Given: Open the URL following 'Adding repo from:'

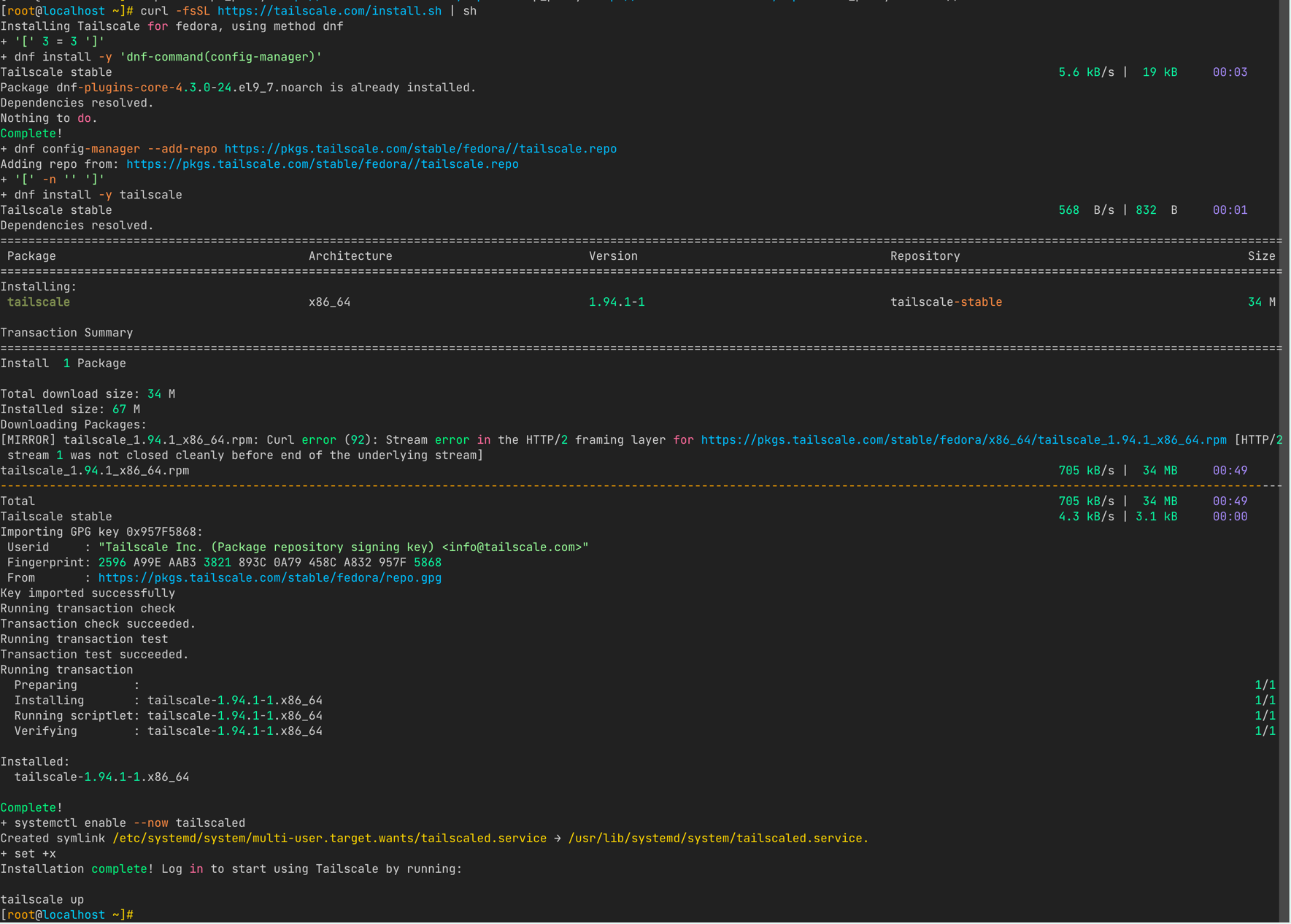Looking at the screenshot, I should [322, 164].
